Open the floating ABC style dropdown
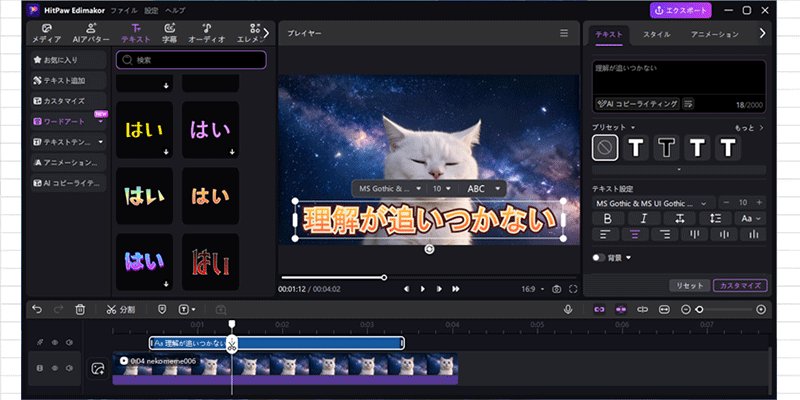This screenshot has width=800, height=400. (484, 189)
